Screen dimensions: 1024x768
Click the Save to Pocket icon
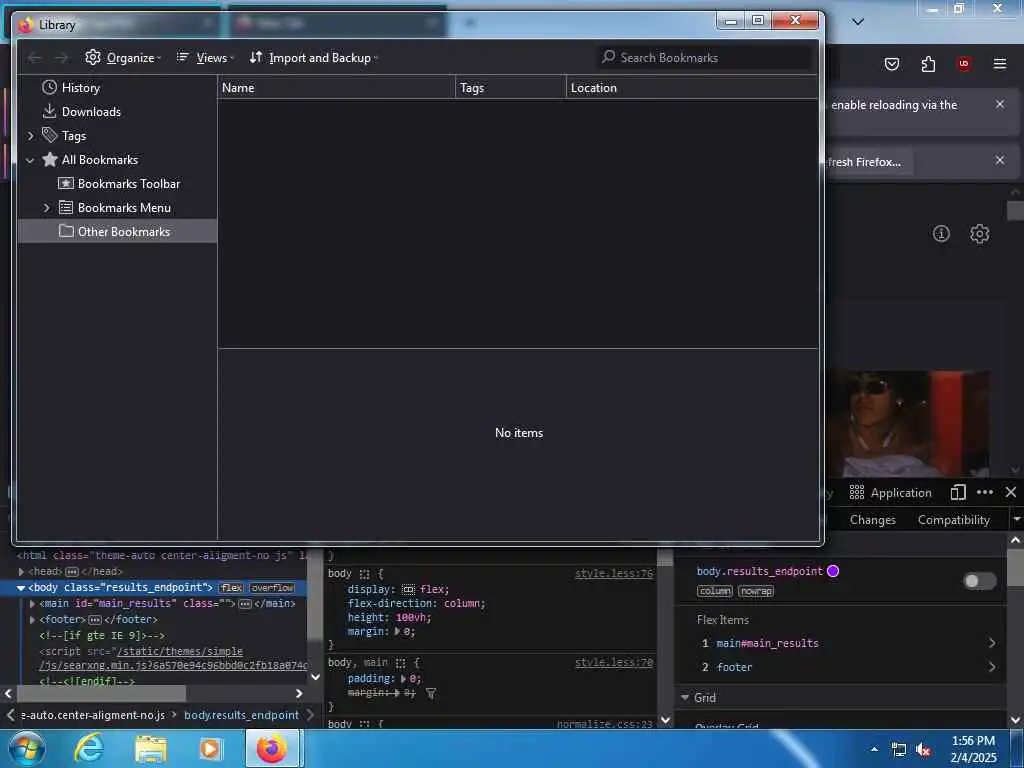(891, 64)
